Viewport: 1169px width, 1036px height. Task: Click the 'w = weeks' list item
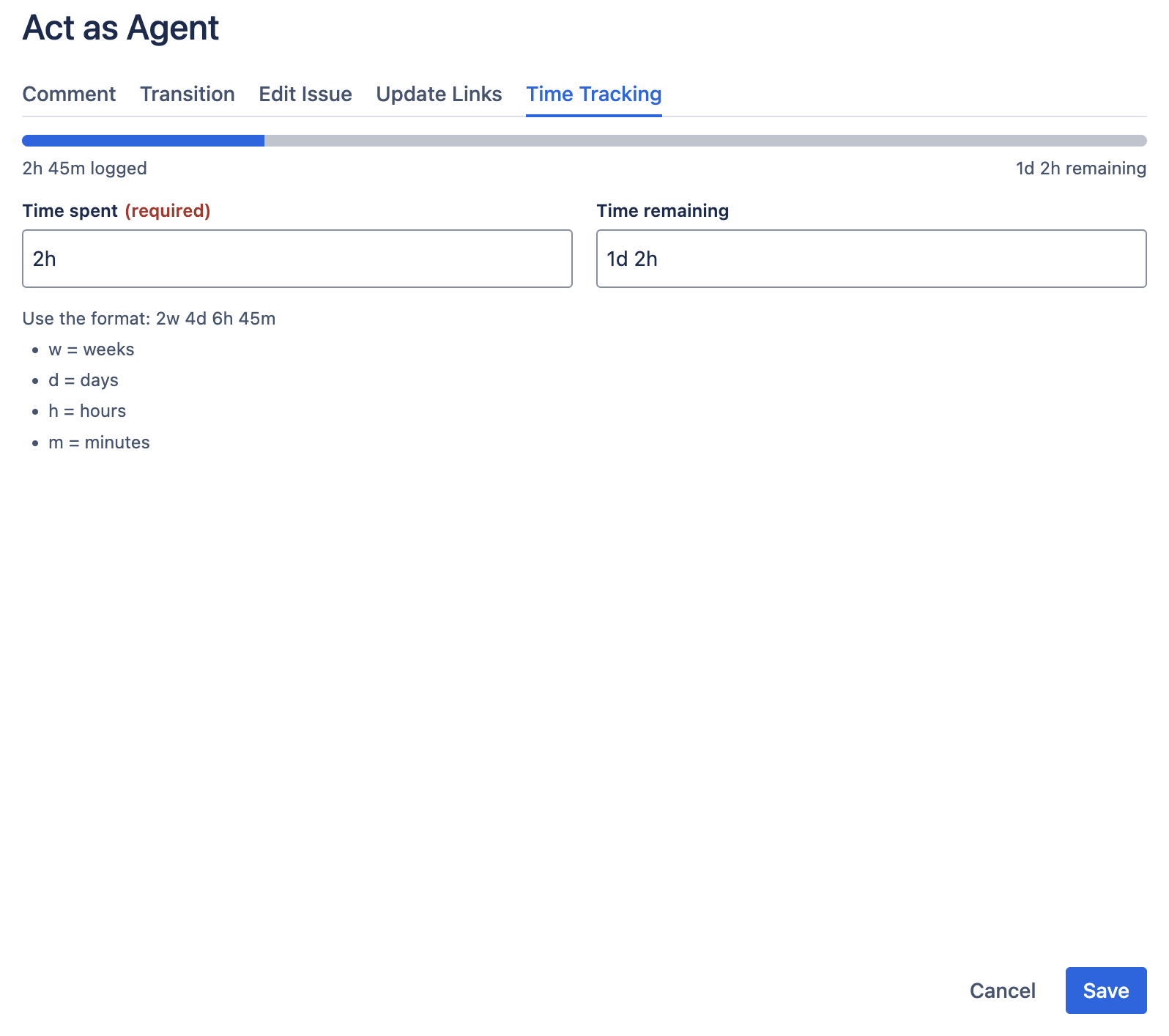(92, 349)
